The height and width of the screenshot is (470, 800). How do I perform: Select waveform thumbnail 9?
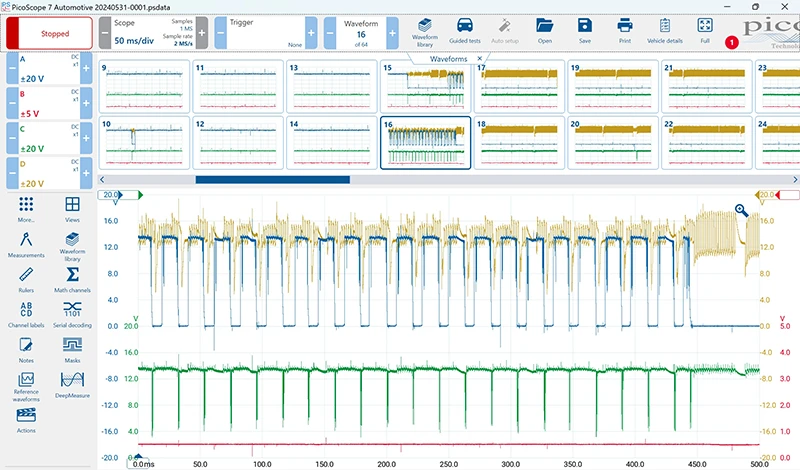pos(144,86)
